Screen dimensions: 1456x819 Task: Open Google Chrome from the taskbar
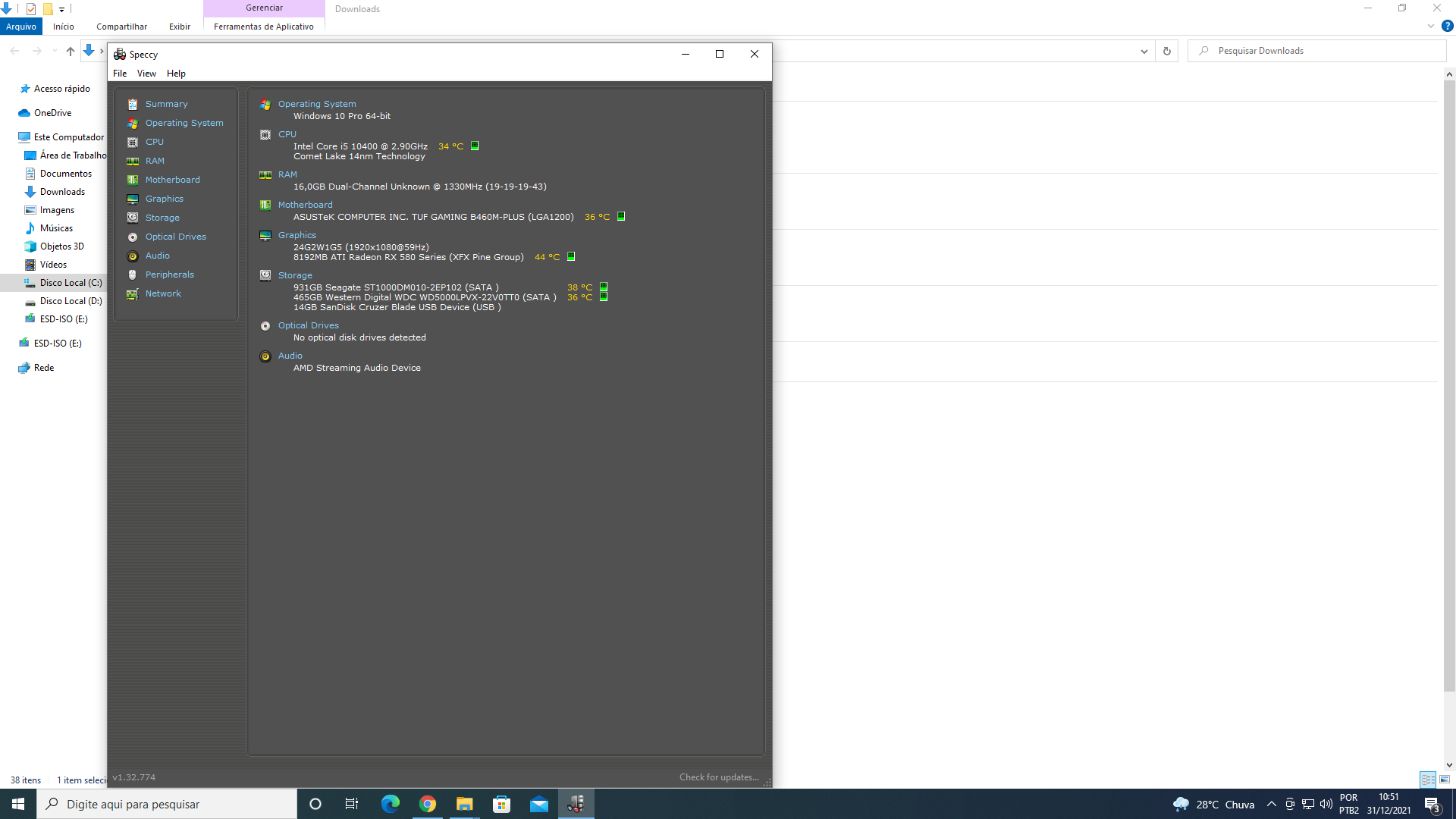click(x=428, y=804)
